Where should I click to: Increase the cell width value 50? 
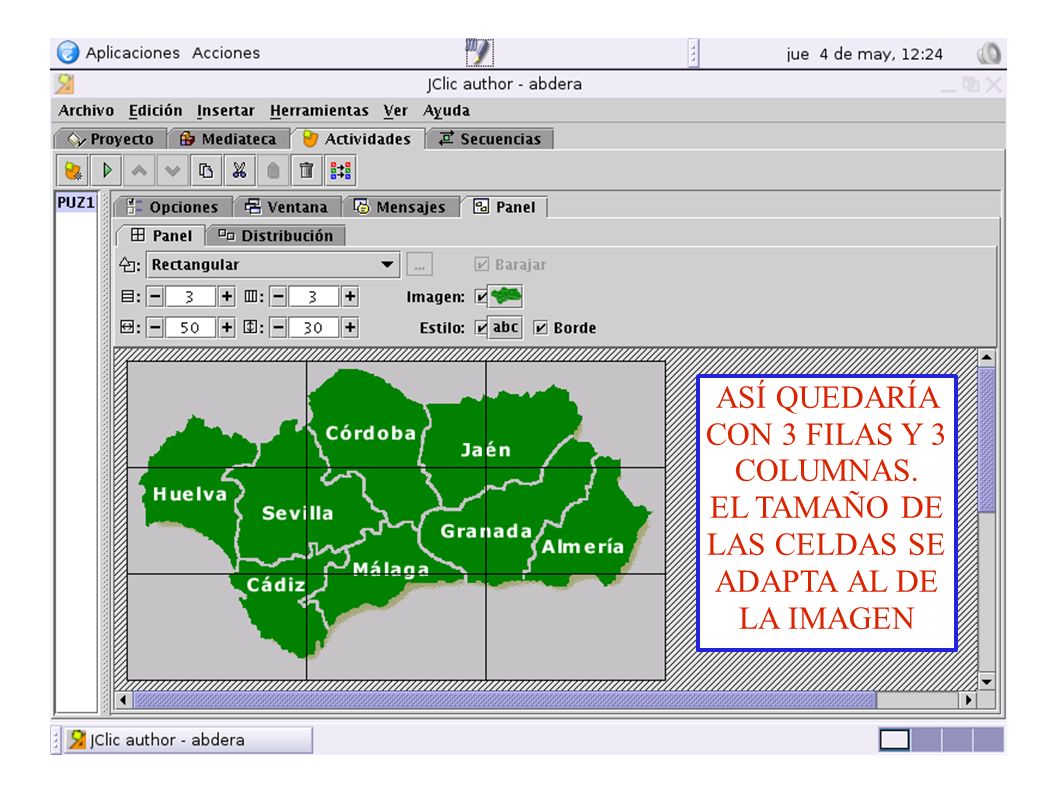click(x=227, y=327)
